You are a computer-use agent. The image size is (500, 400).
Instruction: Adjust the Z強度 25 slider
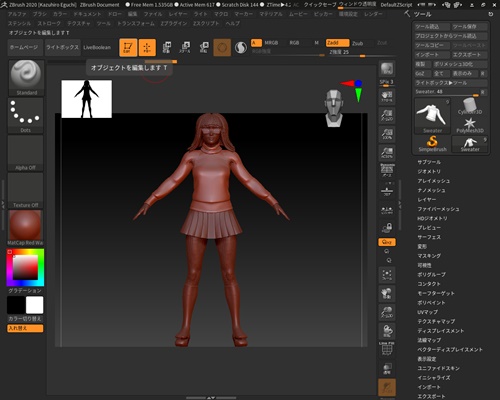[363, 53]
